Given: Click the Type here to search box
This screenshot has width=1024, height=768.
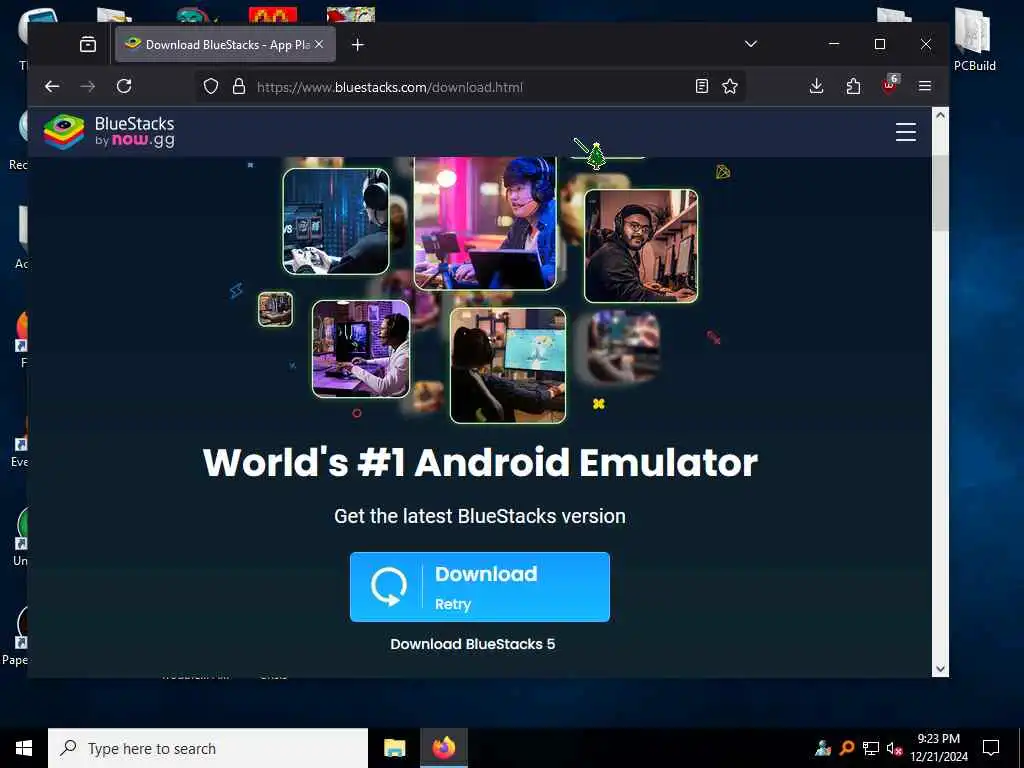Looking at the screenshot, I should [208, 748].
